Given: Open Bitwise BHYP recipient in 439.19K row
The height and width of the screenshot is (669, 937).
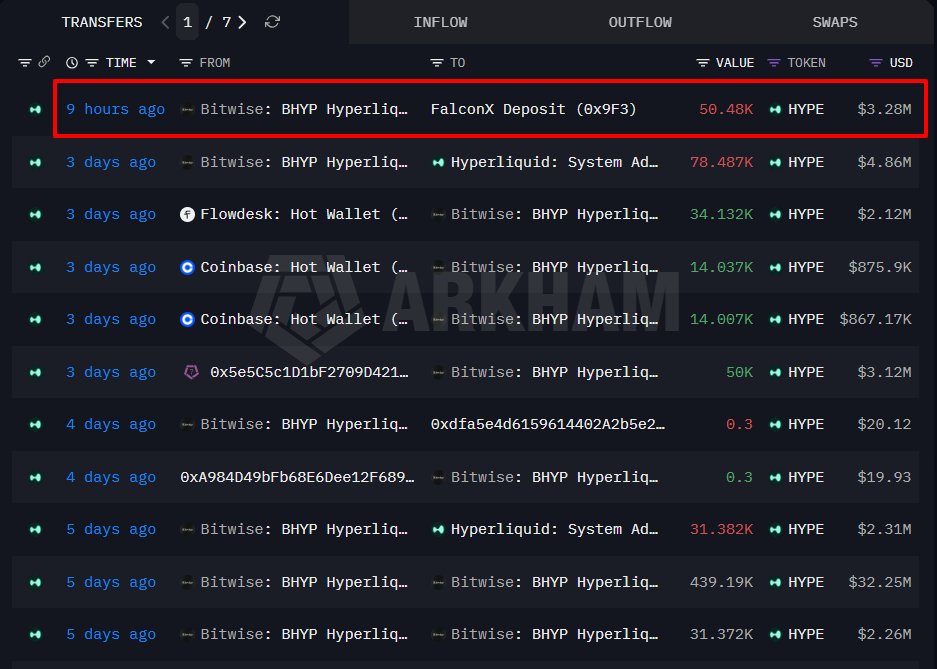Looking at the screenshot, I should click(554, 582).
